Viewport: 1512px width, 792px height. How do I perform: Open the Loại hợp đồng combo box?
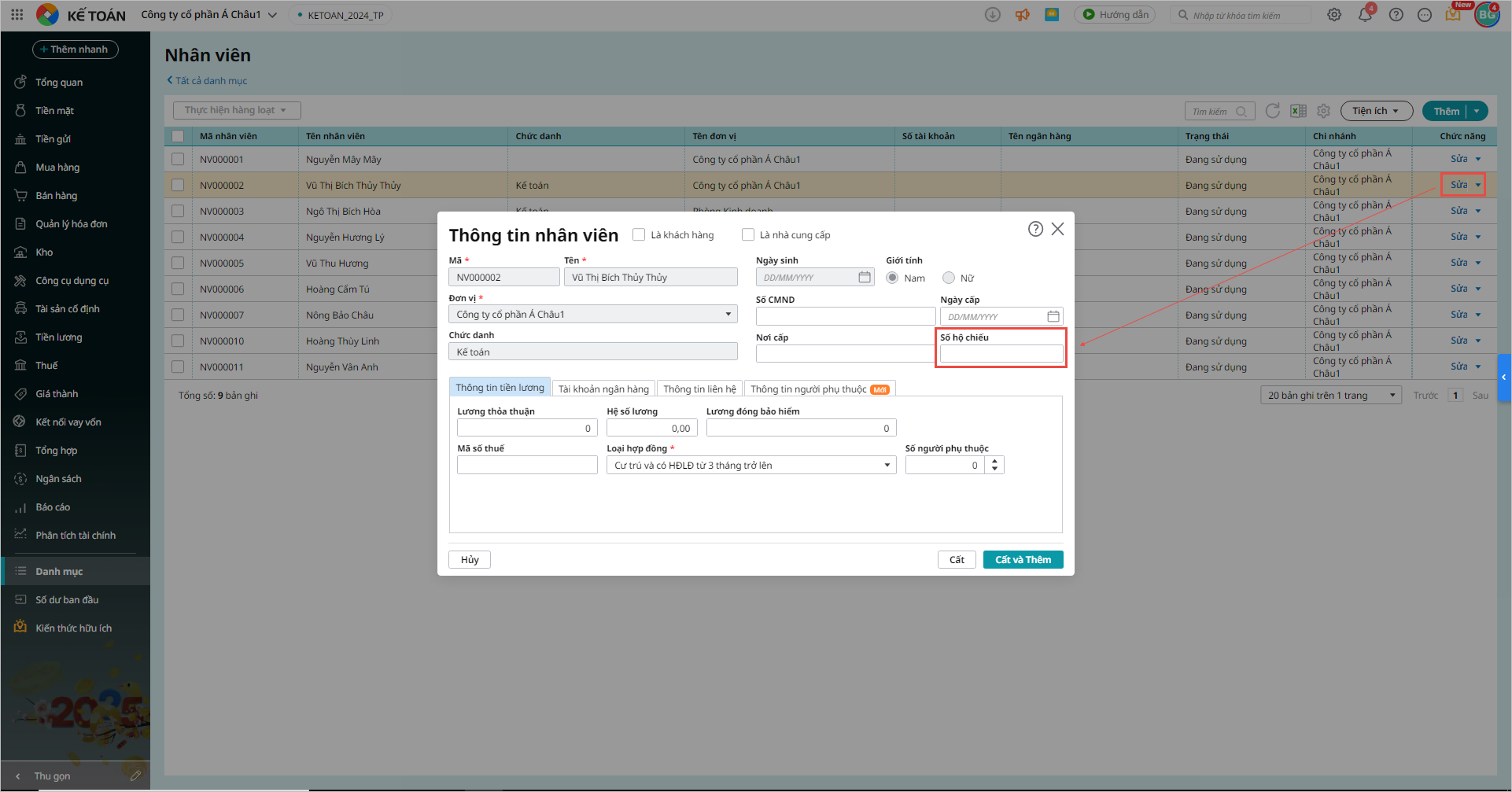point(751,465)
